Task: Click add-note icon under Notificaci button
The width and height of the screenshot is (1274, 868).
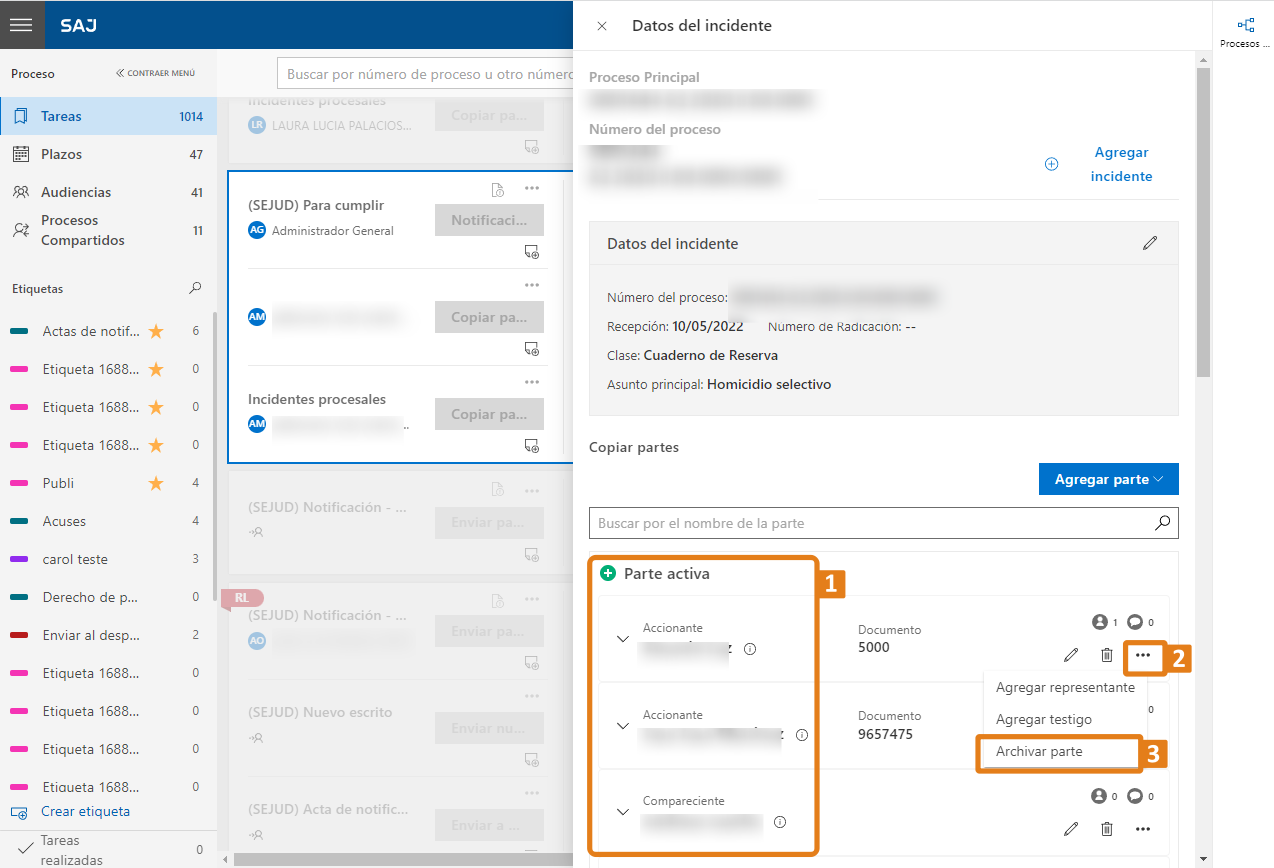Action: (x=532, y=253)
